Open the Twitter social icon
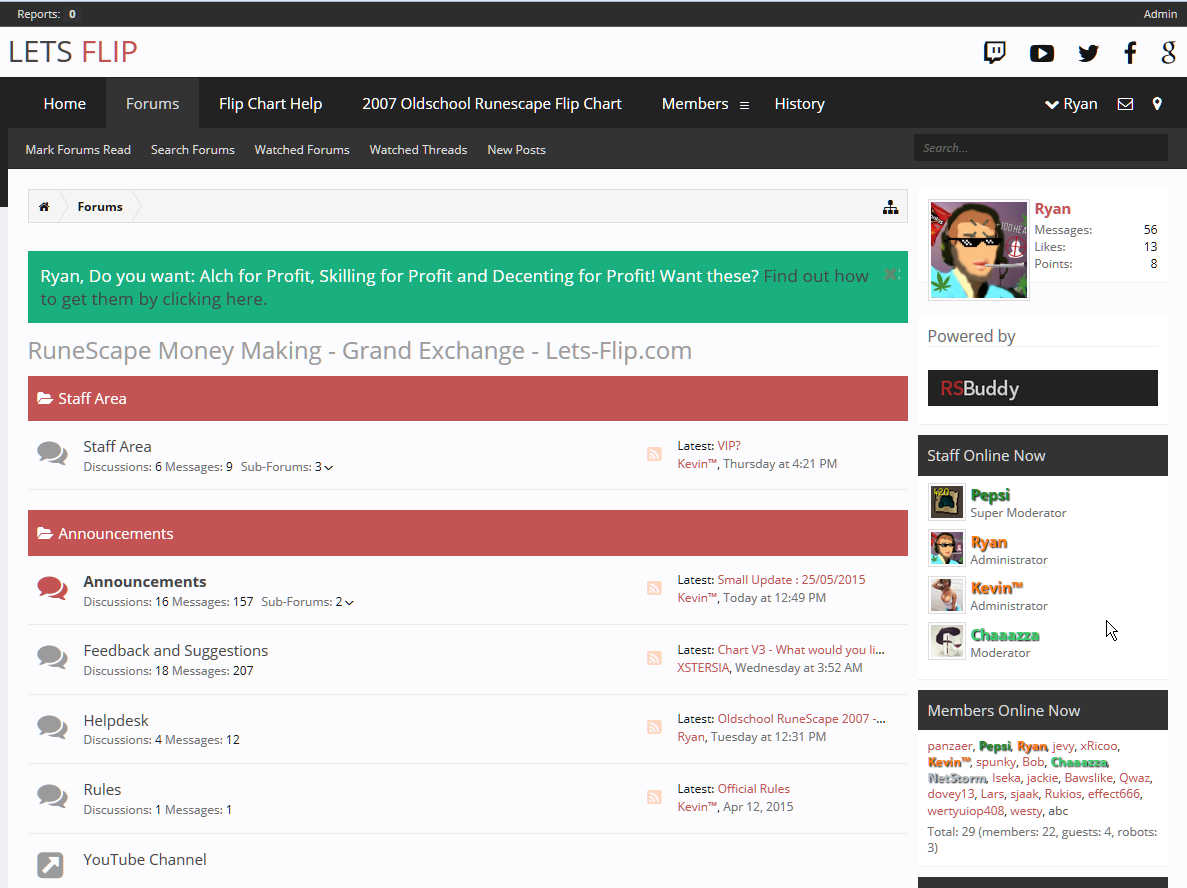The height and width of the screenshot is (888, 1187). click(1088, 54)
